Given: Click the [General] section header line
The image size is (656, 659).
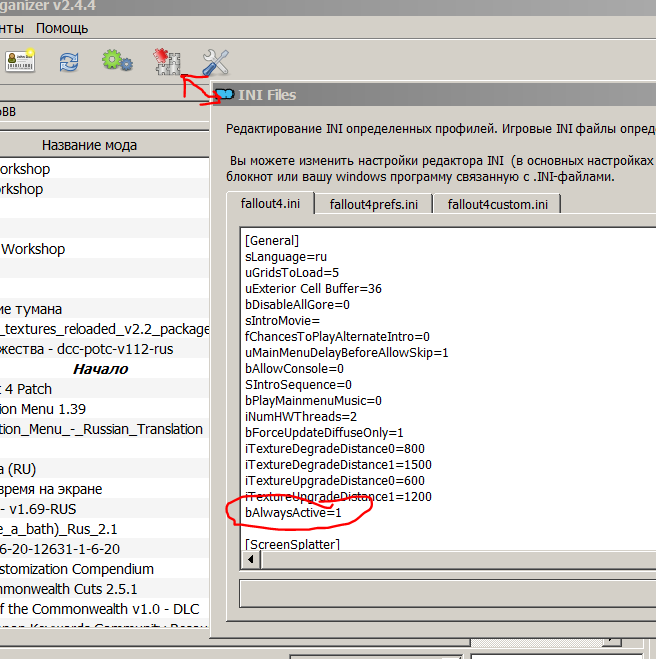Looking at the screenshot, I should 272,240.
